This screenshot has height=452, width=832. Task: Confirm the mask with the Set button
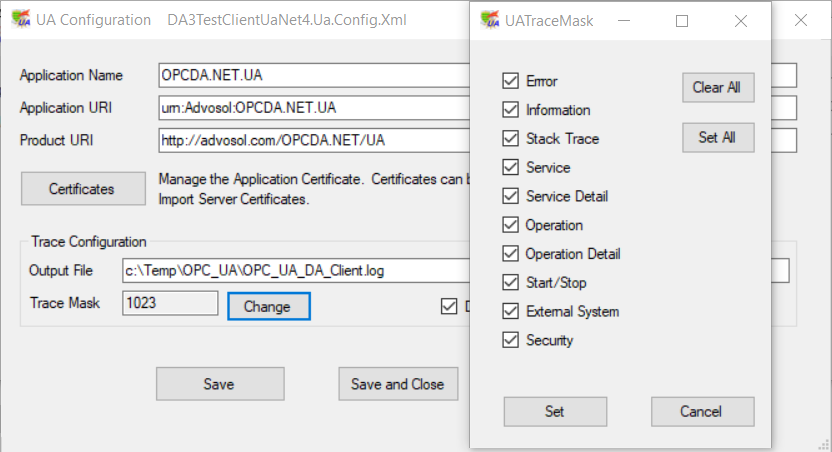pyautogui.click(x=554, y=411)
